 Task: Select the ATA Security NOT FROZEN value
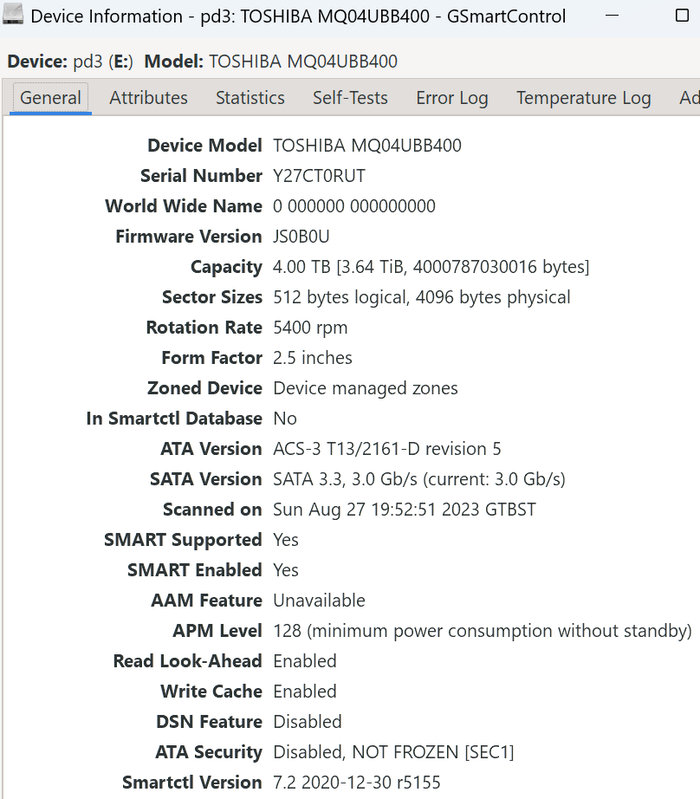[x=393, y=752]
